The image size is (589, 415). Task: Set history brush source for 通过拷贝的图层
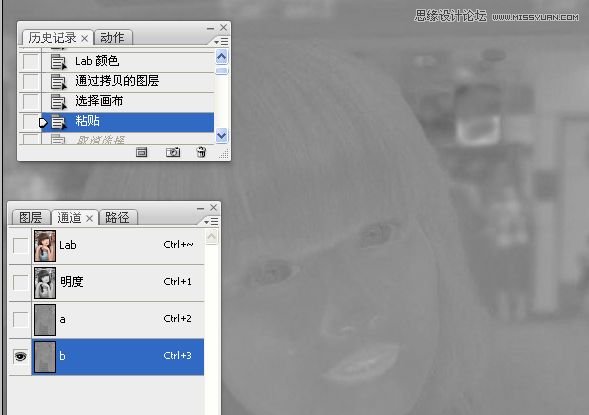click(30, 81)
